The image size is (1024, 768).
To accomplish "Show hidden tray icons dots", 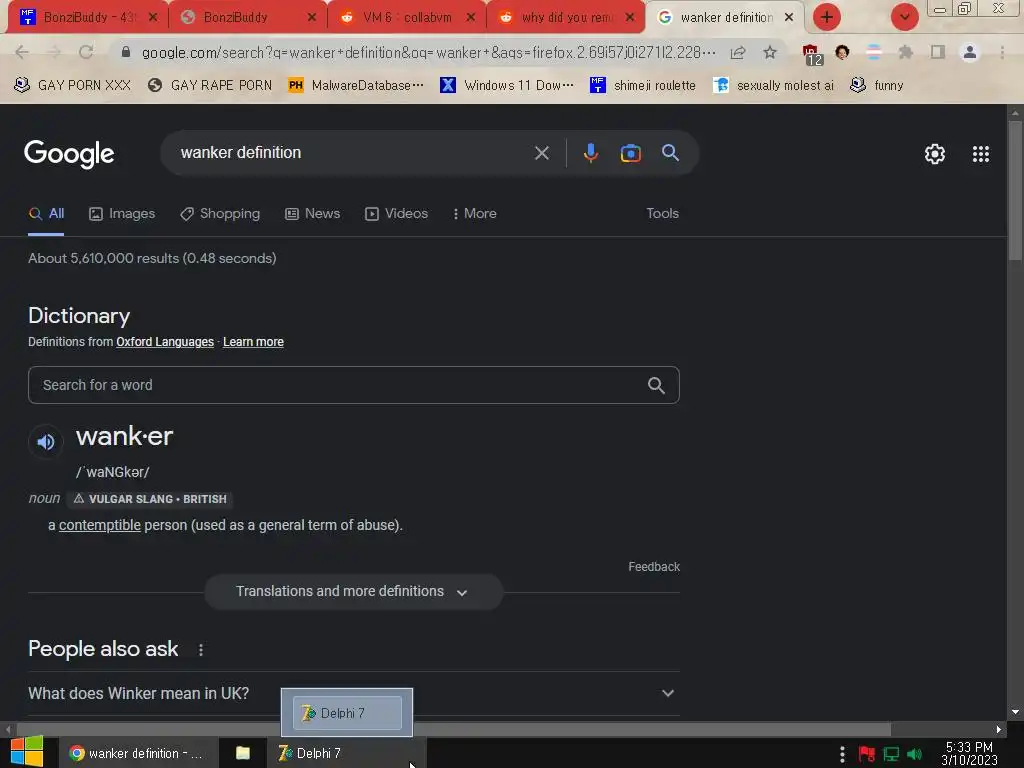I will point(842,754).
